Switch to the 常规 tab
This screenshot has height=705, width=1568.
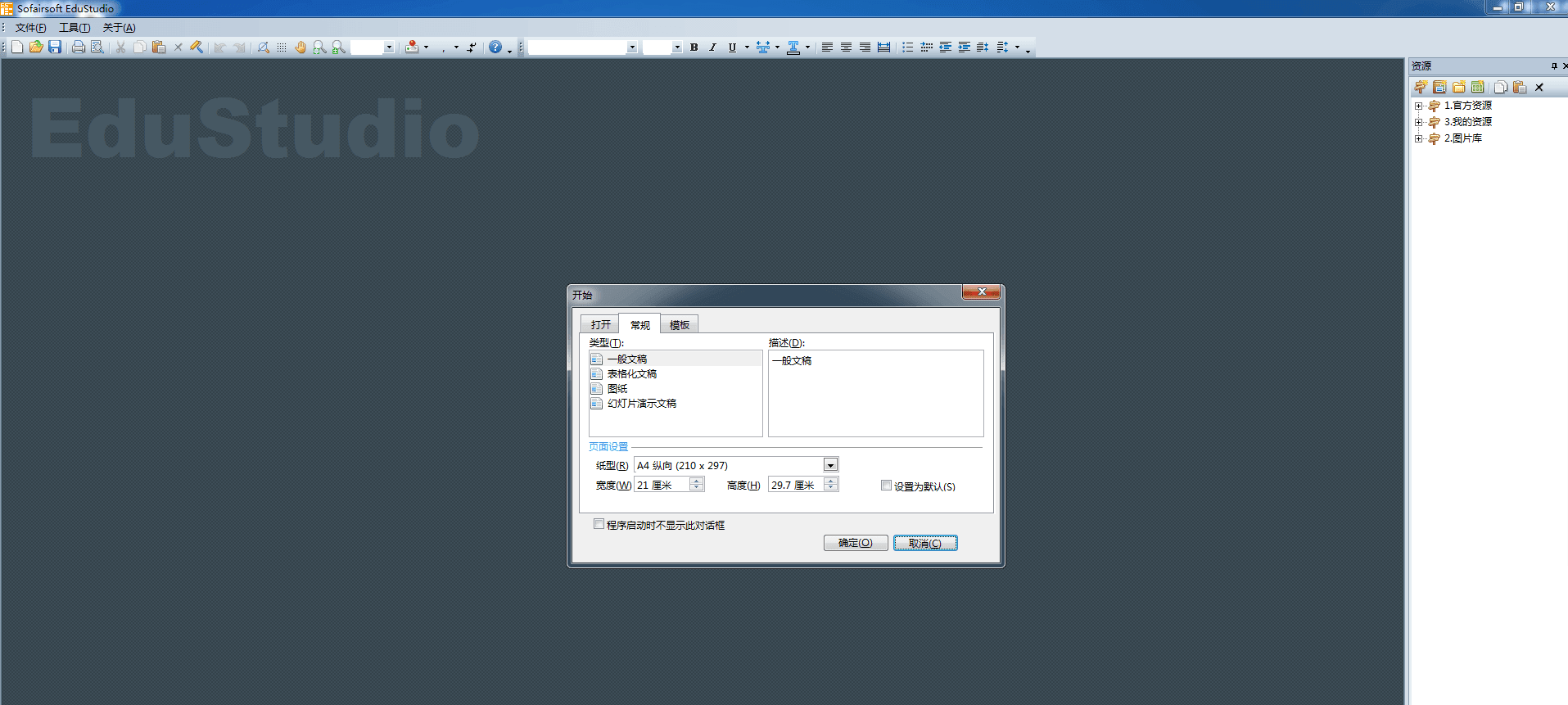(x=639, y=324)
